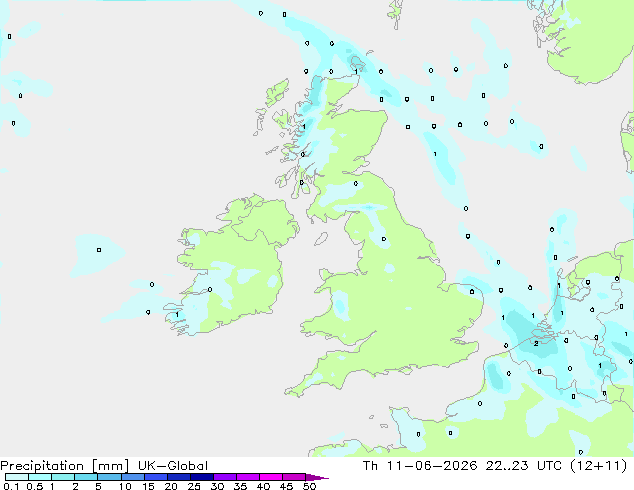Select the 10–15 mm legend swatch
634x490 pixels.
point(133,477)
